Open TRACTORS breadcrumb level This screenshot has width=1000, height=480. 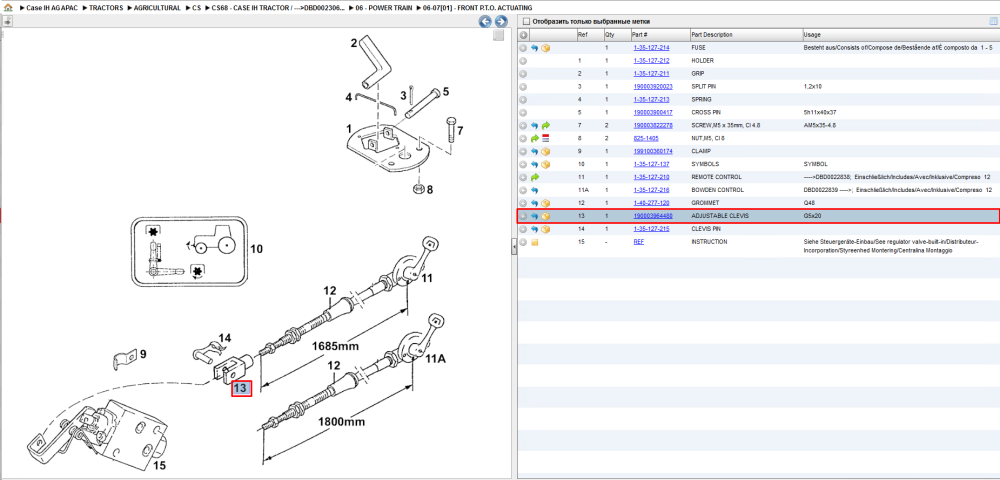[106, 8]
